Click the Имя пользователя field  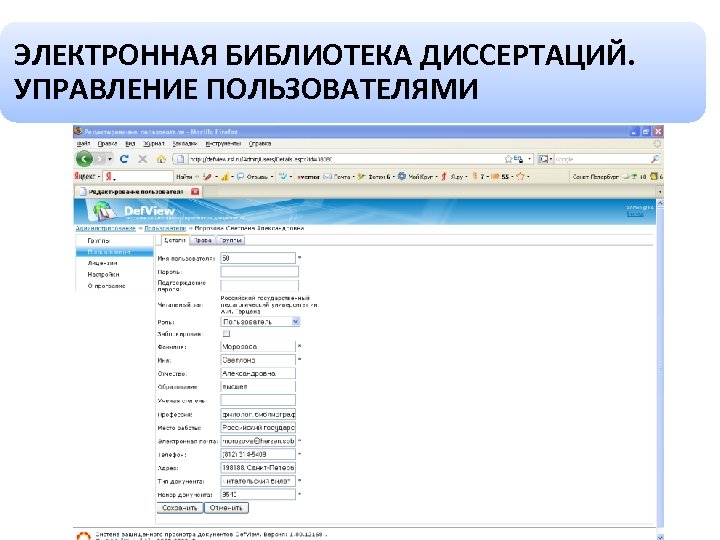258,258
